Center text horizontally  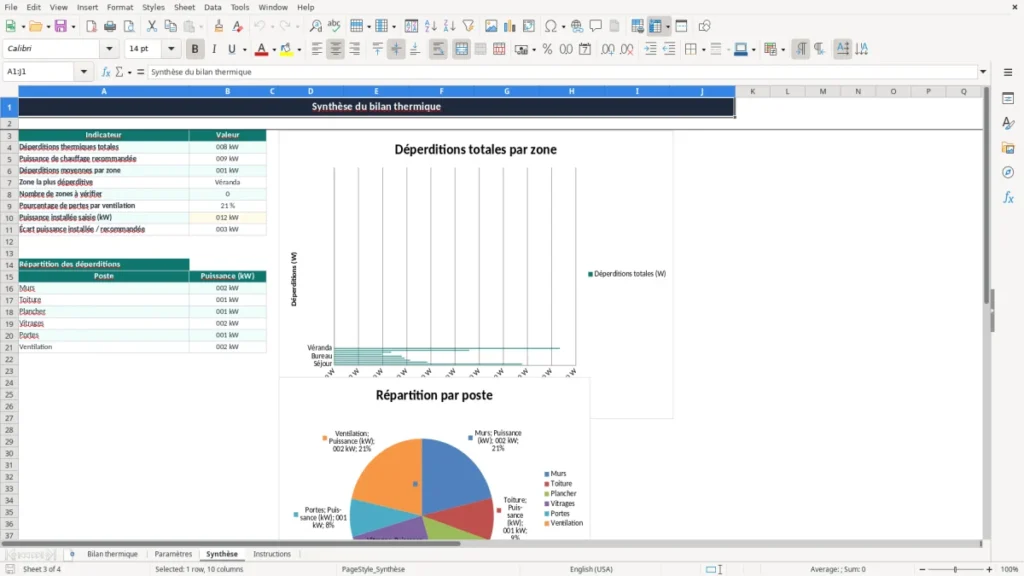(335, 49)
